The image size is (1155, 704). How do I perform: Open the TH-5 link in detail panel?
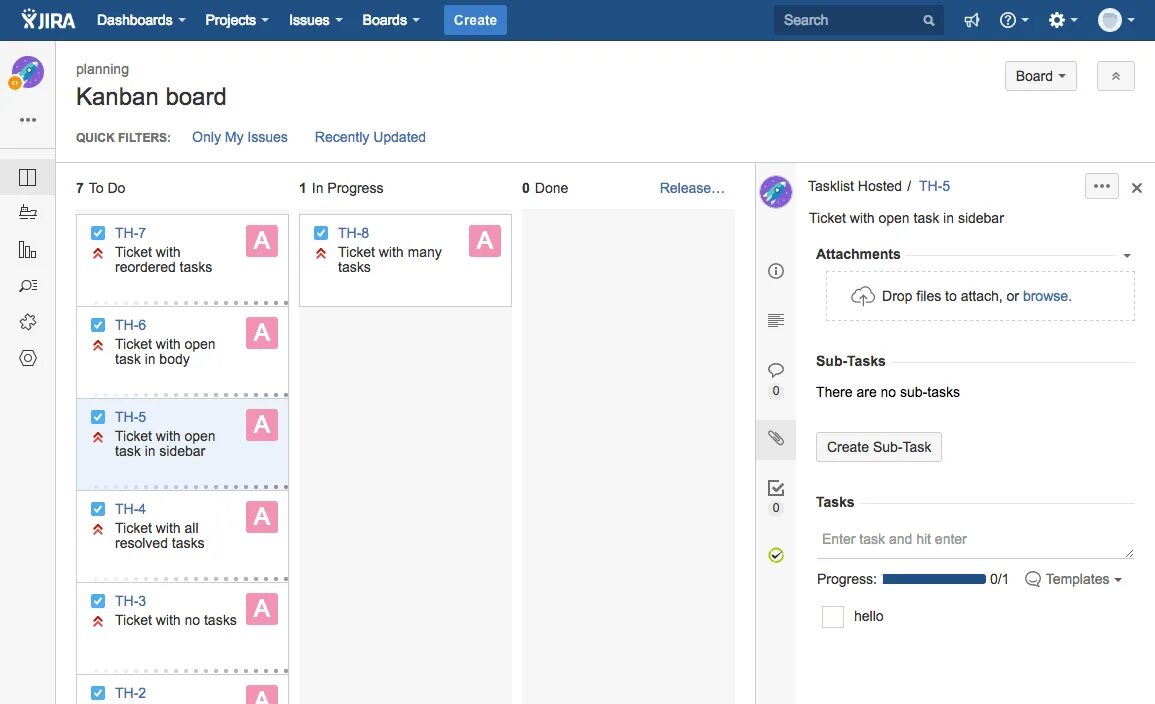pos(934,186)
